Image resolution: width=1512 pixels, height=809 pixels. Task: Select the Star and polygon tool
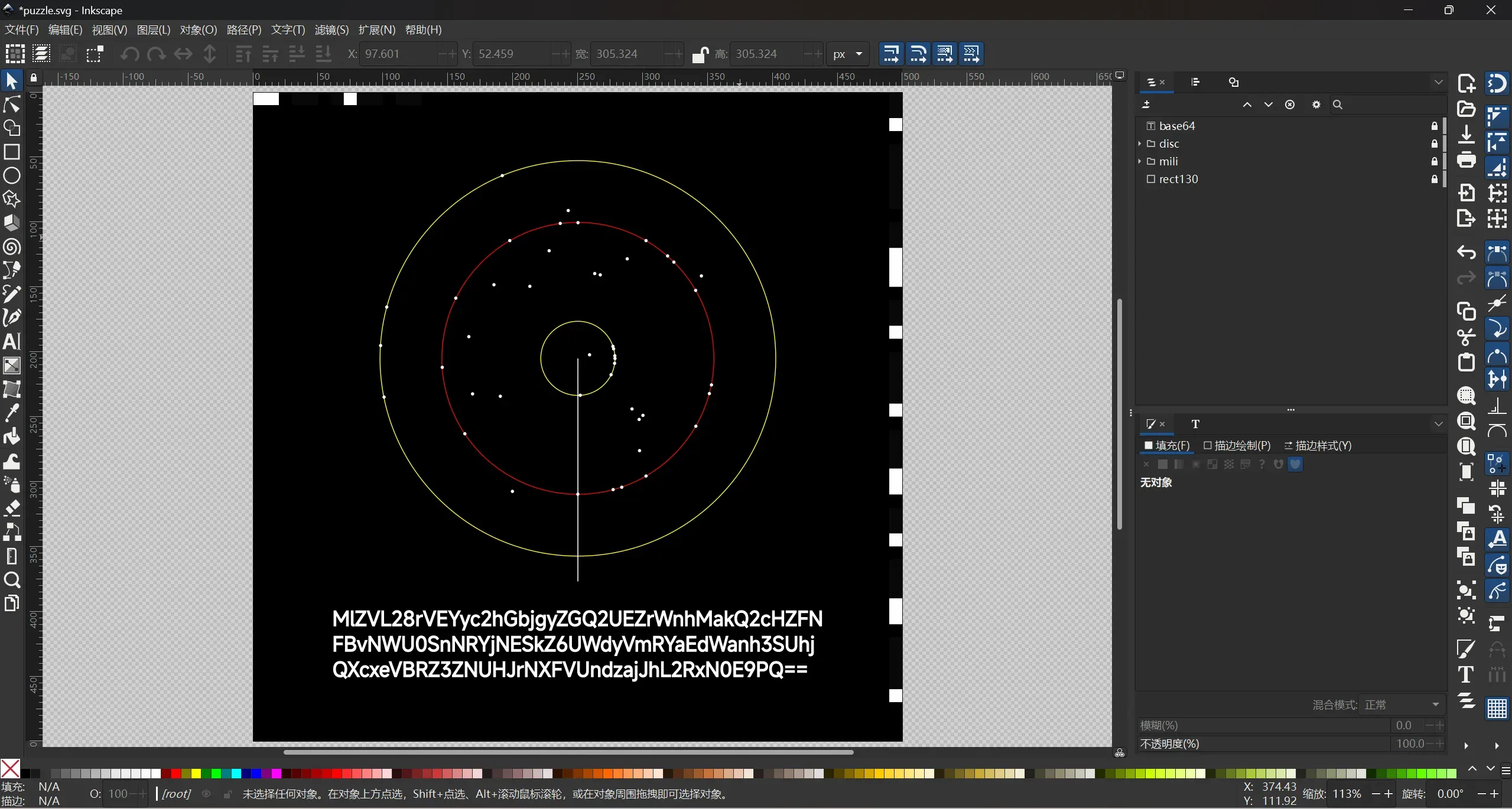coord(12,199)
